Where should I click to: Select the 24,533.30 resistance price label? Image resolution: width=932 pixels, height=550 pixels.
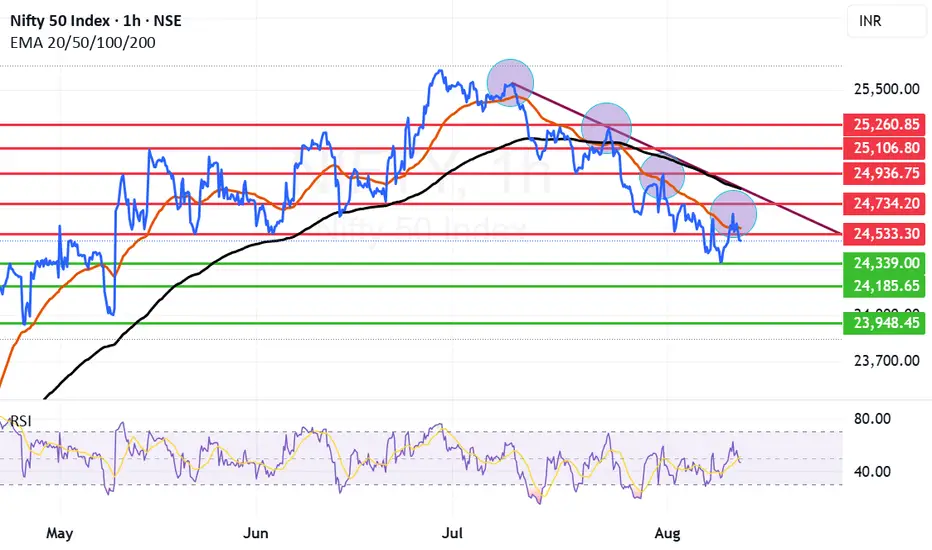[884, 234]
